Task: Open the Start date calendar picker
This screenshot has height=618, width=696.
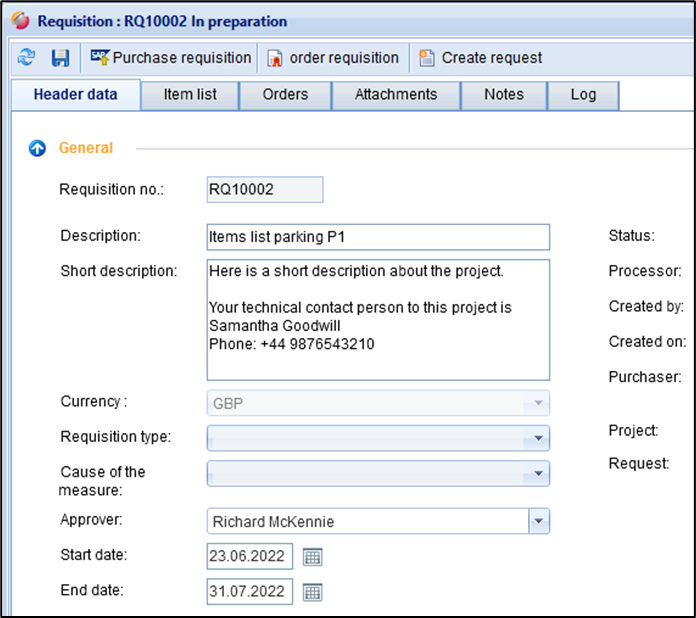Action: 312,557
